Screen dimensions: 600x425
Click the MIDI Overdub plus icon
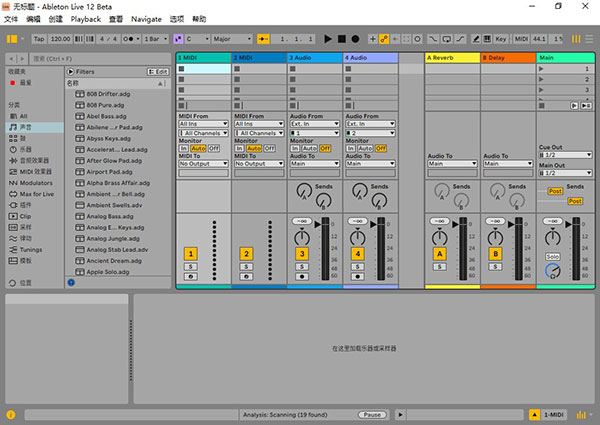pos(372,39)
